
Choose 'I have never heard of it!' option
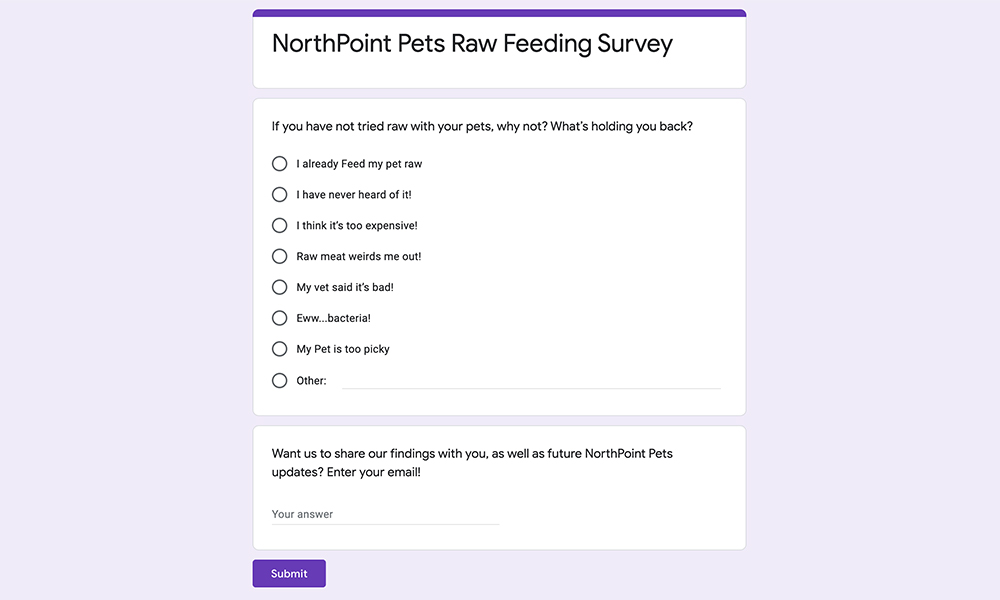coord(279,194)
